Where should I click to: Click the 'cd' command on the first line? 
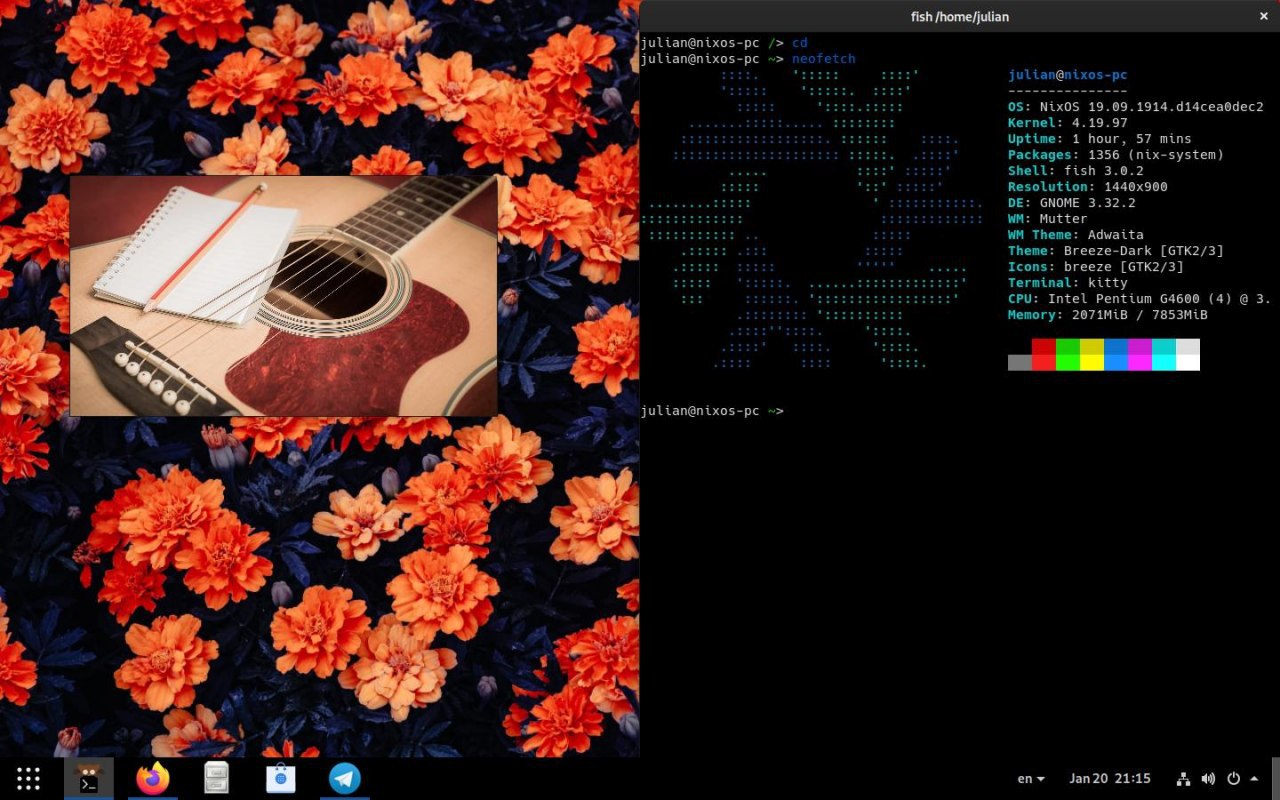800,43
